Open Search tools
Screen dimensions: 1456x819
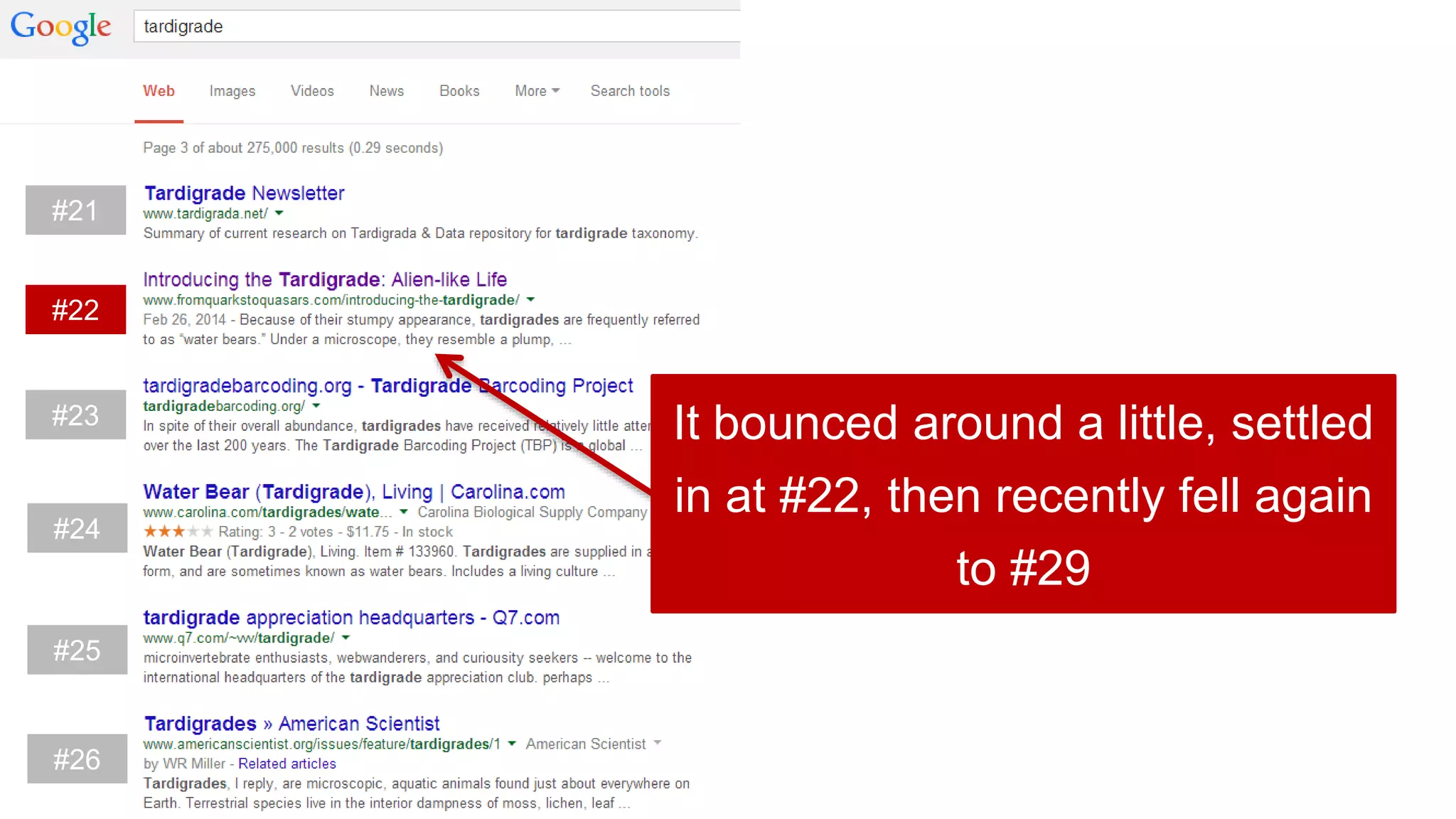coord(630,91)
